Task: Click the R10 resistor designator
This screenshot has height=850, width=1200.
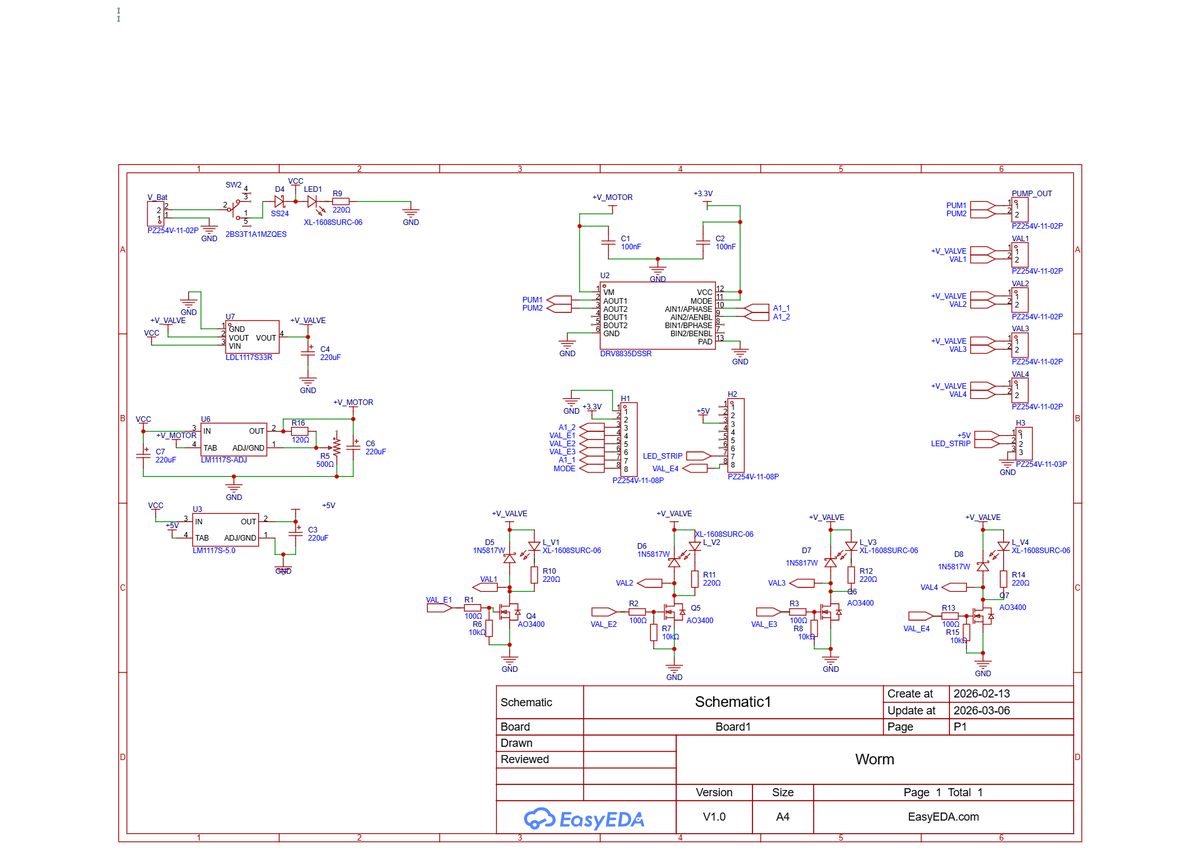Action: point(549,569)
